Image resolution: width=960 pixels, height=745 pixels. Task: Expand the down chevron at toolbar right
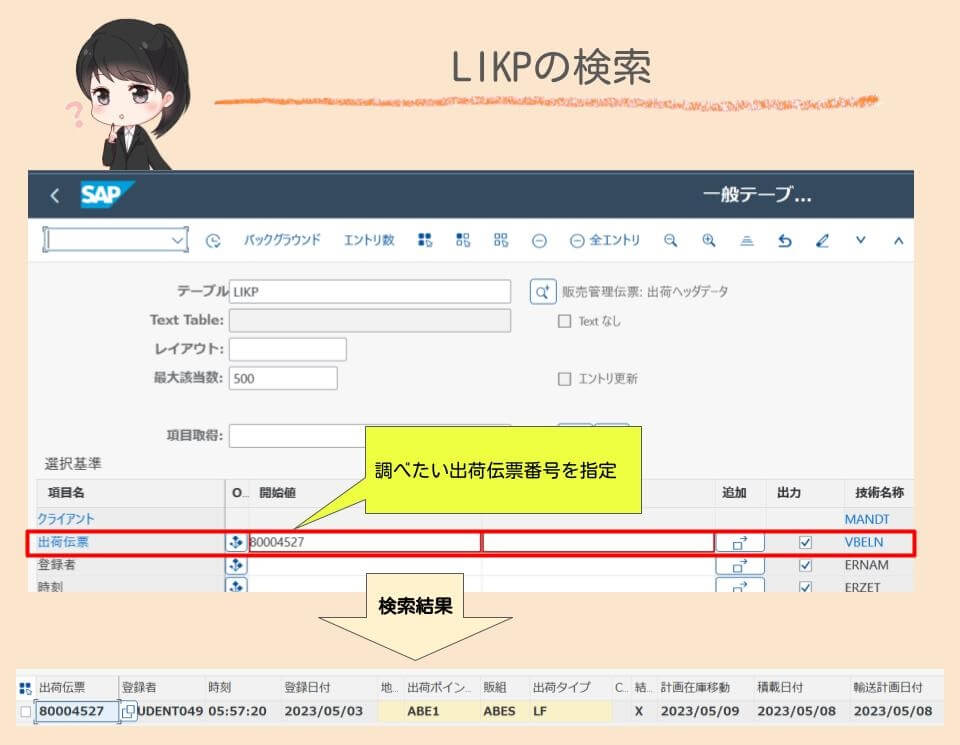tap(860, 240)
